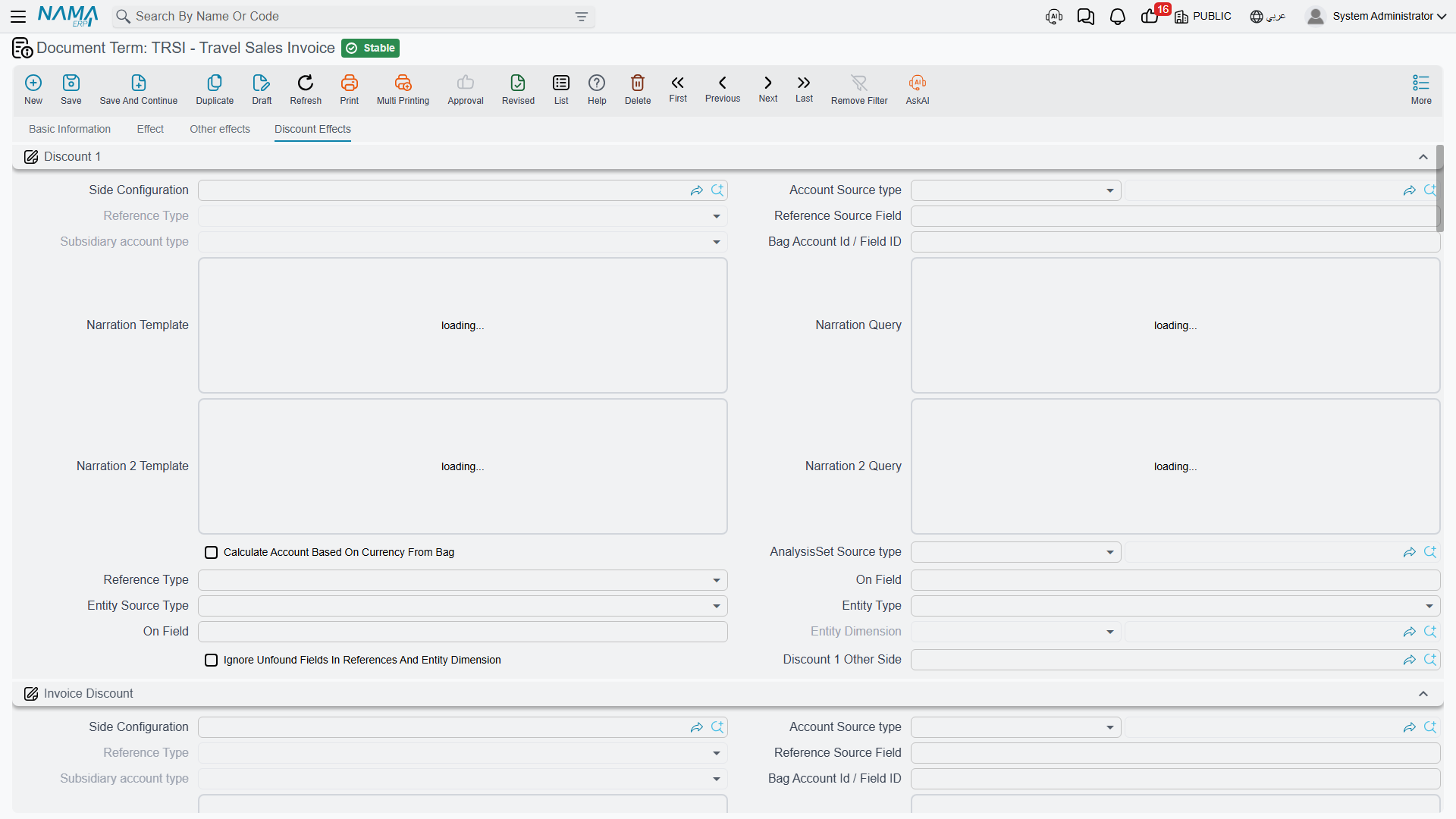Switch to Other effects tab

tap(220, 129)
